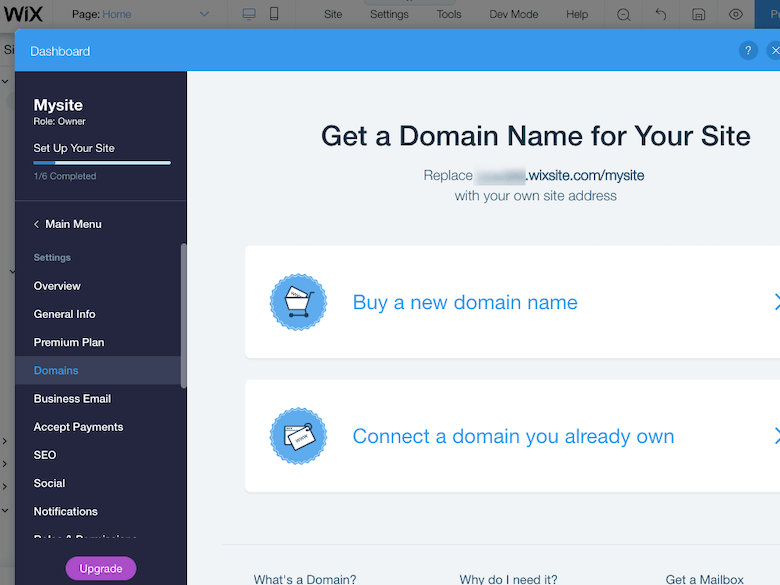This screenshot has height=585, width=780.
Task: Open the Dashboard help question icon
Action: pyautogui.click(x=747, y=51)
